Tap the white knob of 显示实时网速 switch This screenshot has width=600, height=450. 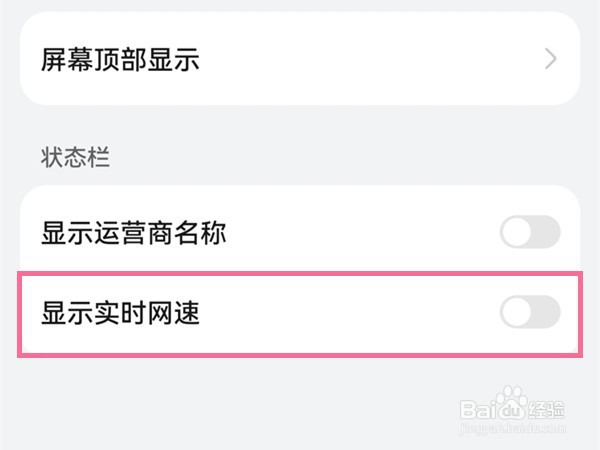[x=517, y=313]
